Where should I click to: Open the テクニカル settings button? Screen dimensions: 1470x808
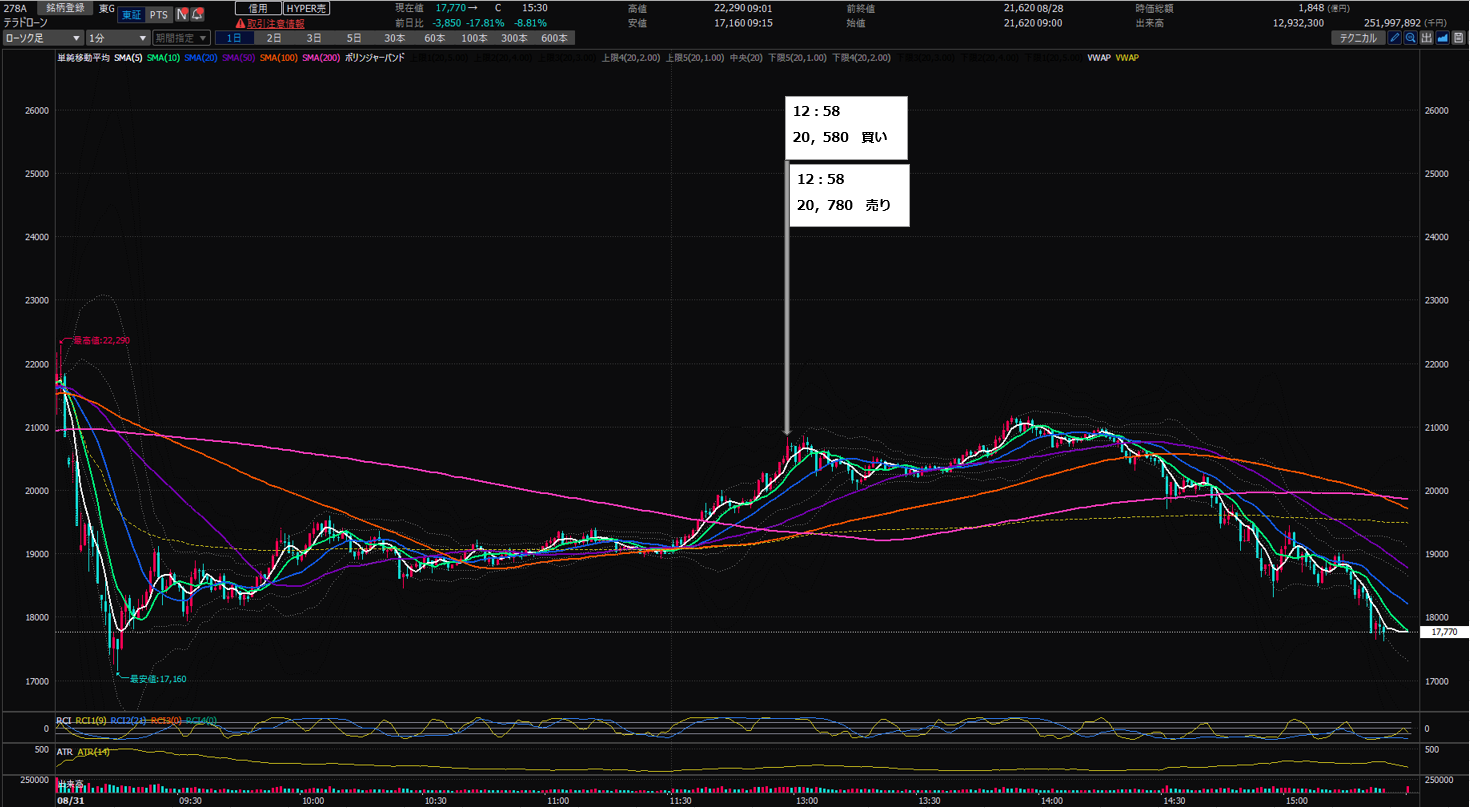coord(1357,38)
